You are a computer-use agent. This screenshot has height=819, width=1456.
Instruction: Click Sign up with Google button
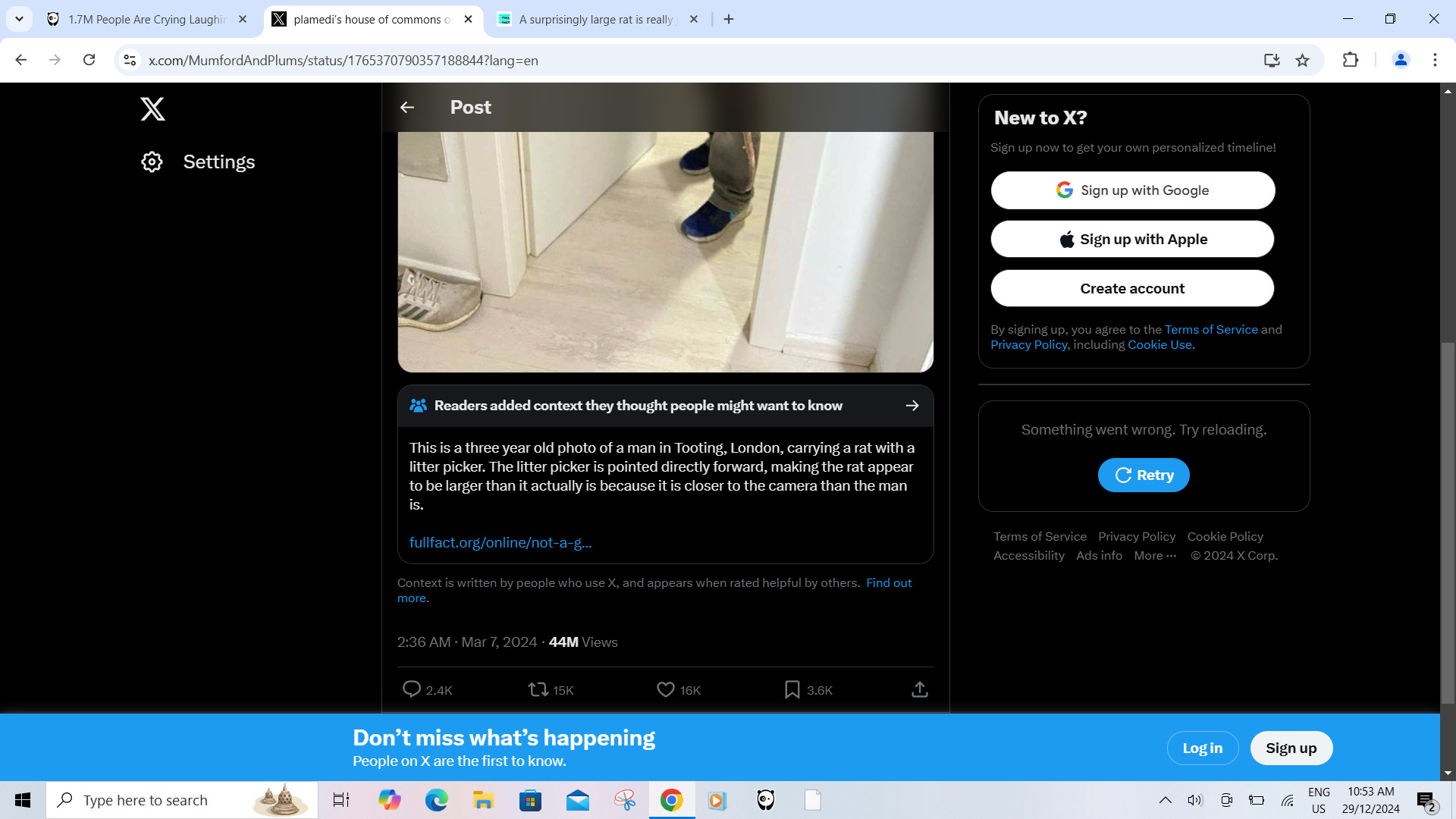(x=1132, y=190)
